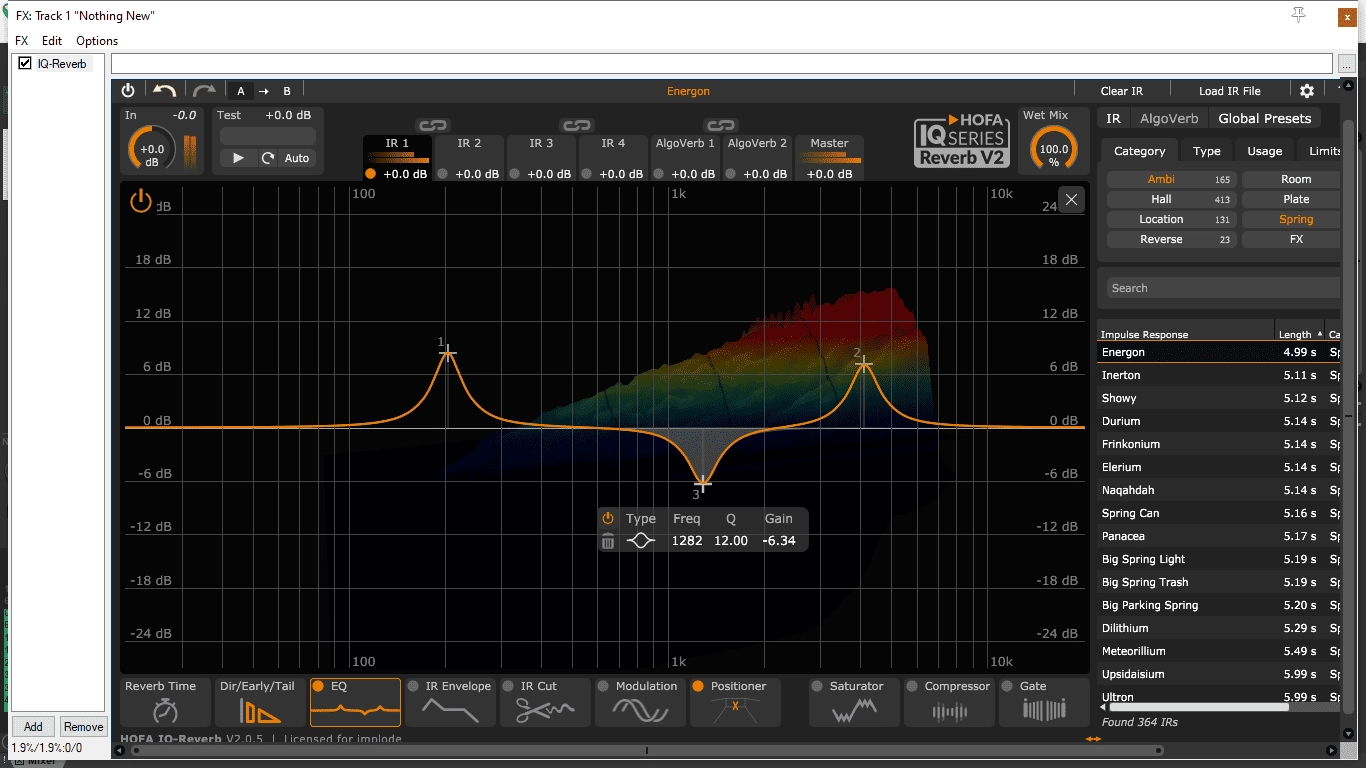Switch to the Type filter tab

[1207, 151]
